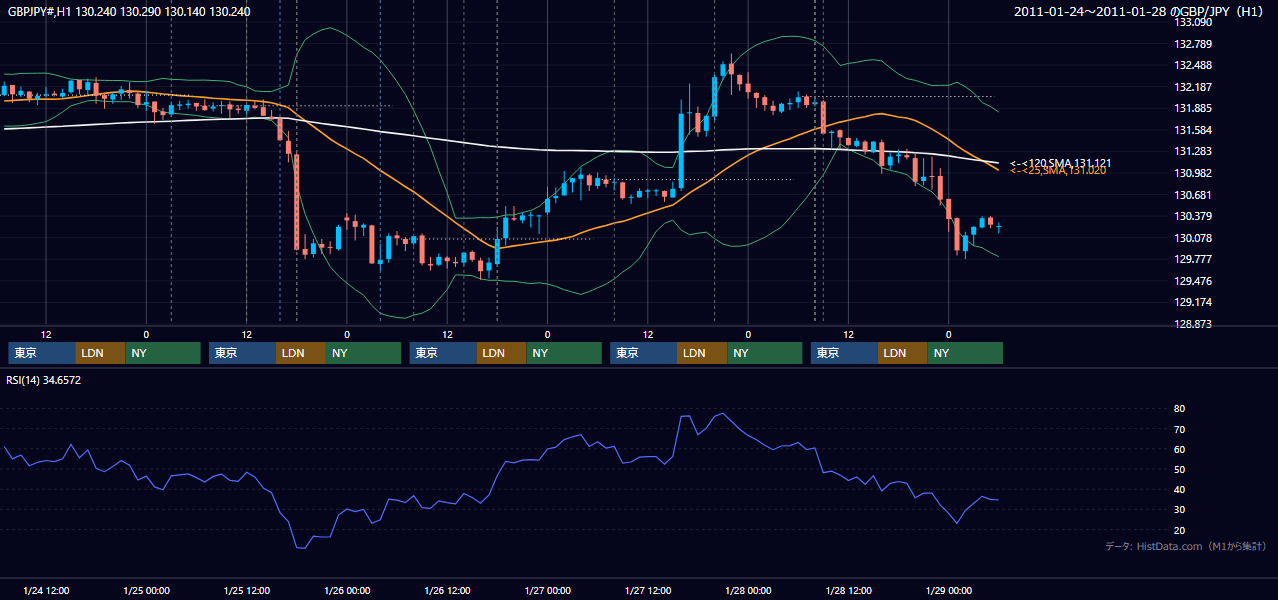
Task: Select the 132.789 price axis label
Action: click(1194, 44)
